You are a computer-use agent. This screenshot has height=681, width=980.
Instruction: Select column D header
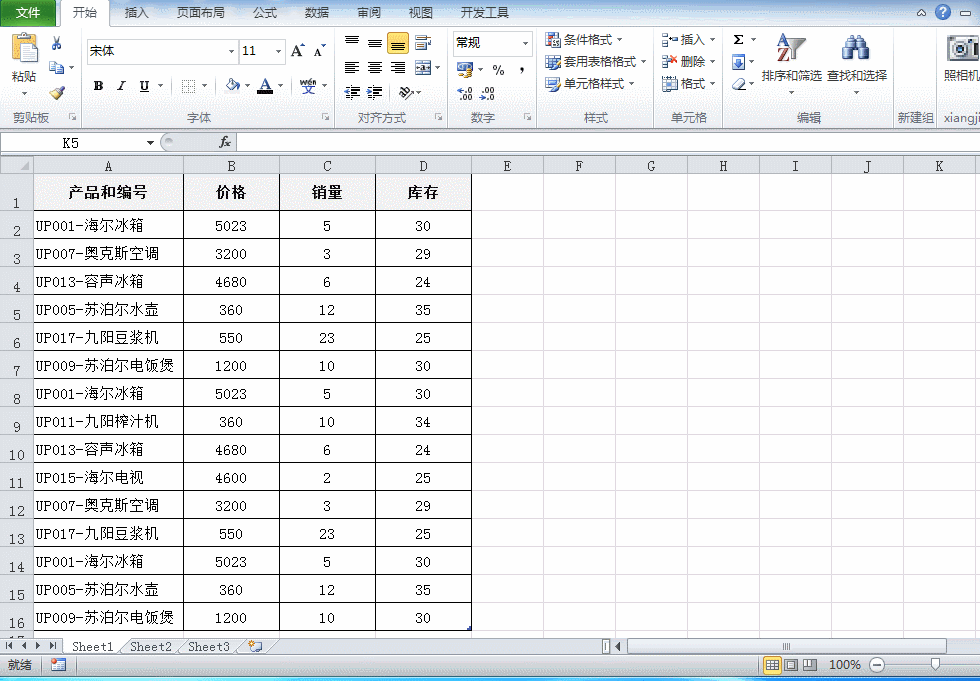[423, 166]
